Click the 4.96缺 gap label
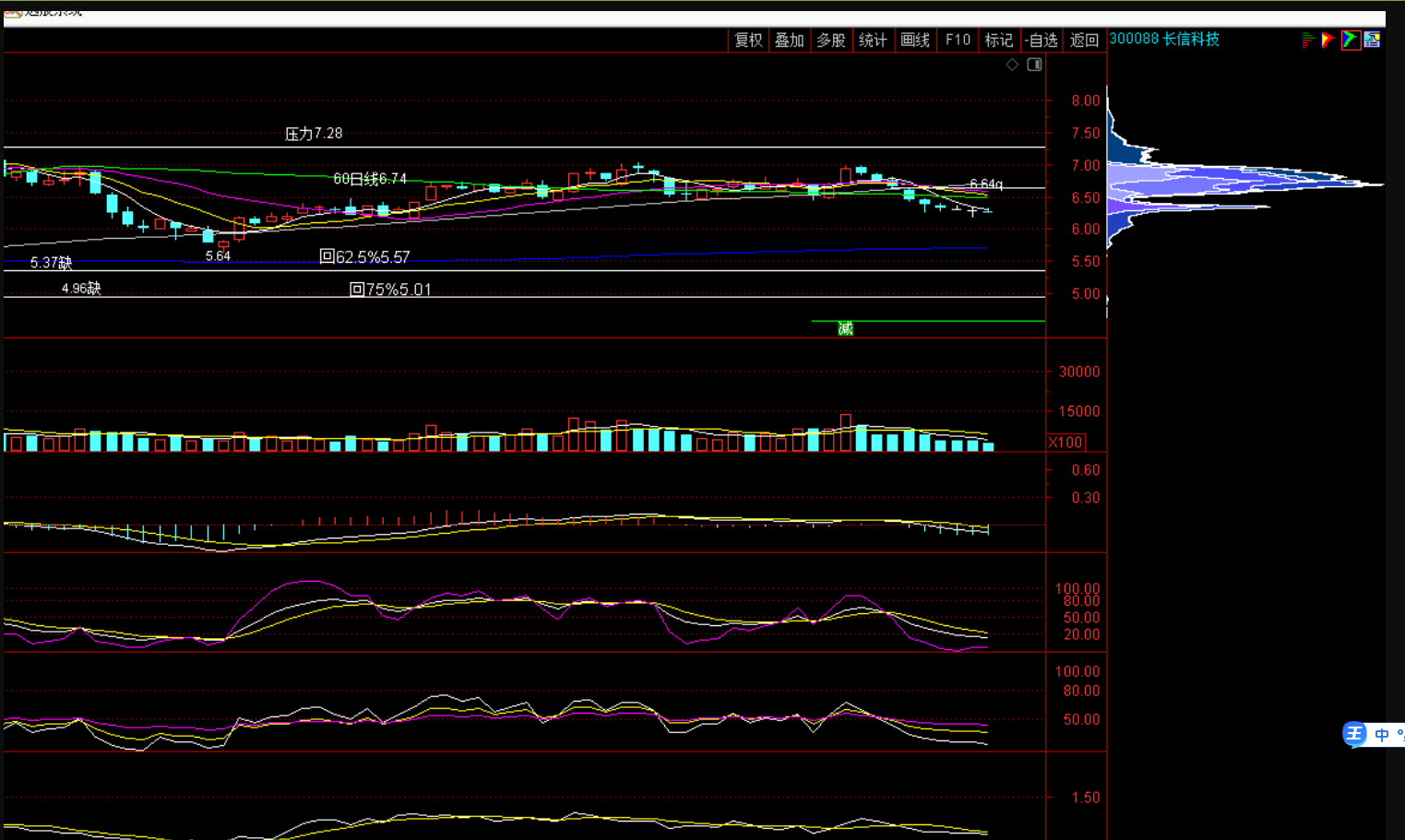The image size is (1405, 840). pyautogui.click(x=81, y=289)
